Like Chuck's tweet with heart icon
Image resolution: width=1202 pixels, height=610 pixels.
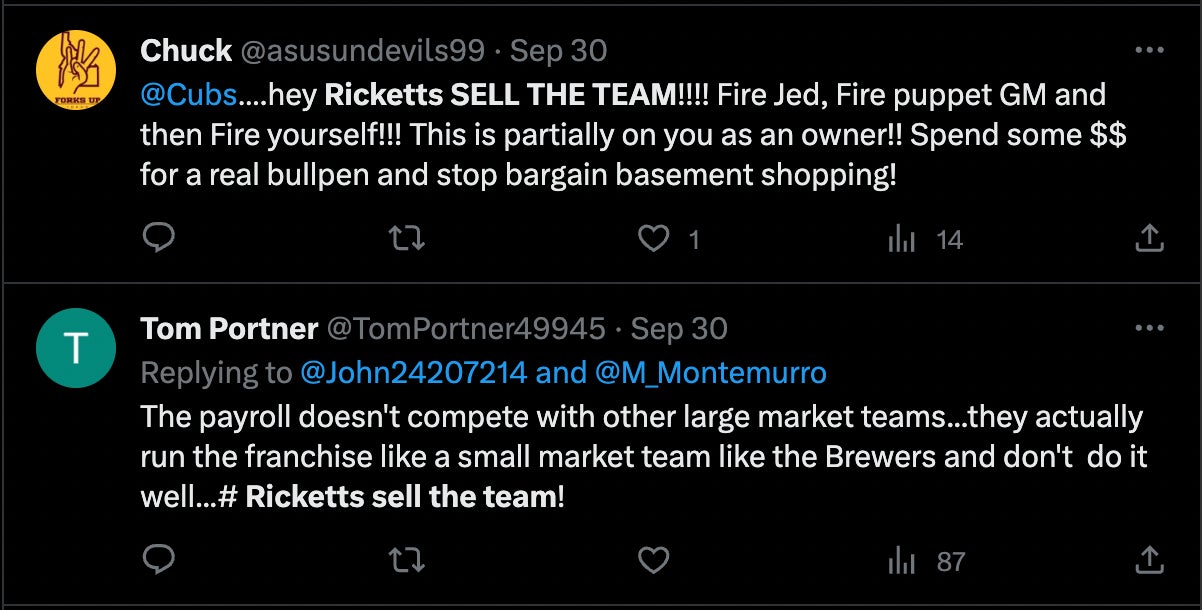click(x=654, y=238)
